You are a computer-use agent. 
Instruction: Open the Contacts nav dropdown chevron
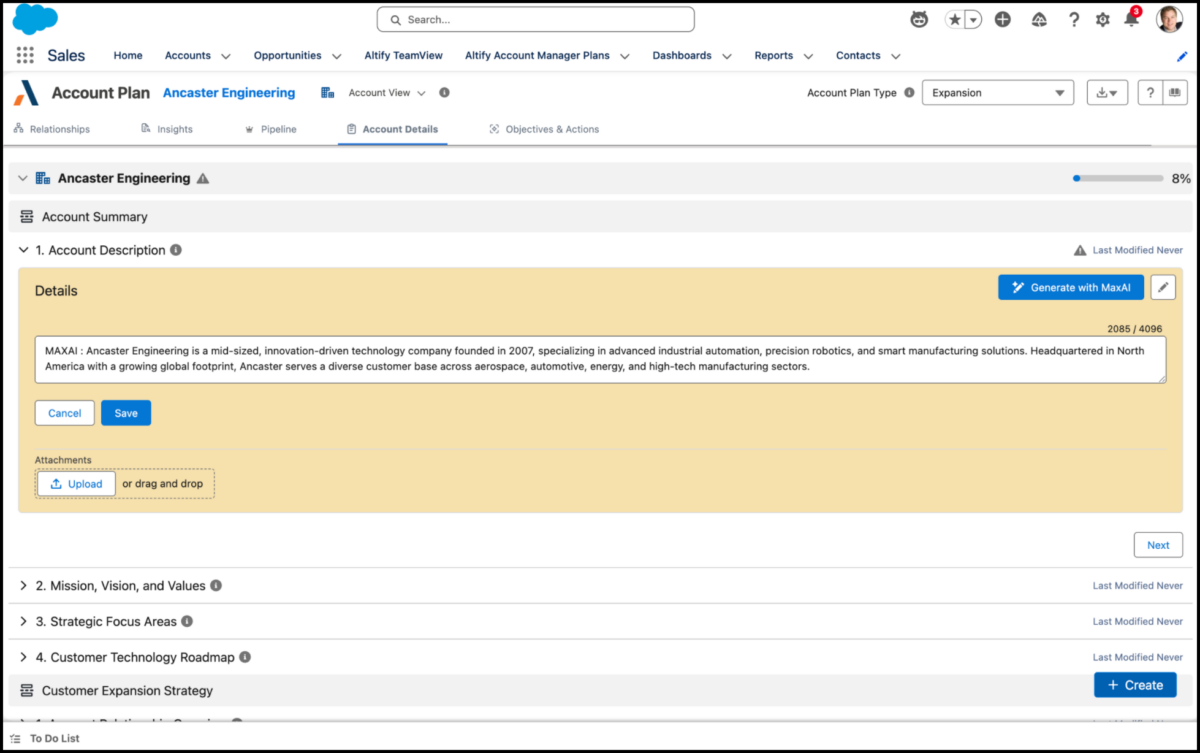point(896,56)
